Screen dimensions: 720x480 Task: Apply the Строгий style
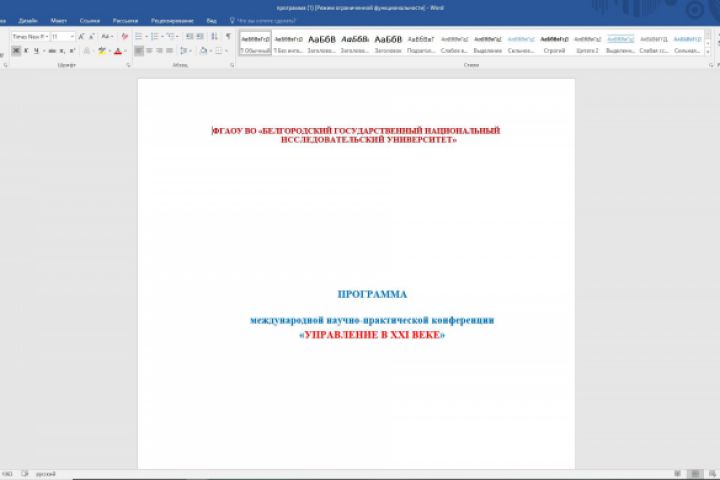pyautogui.click(x=554, y=43)
